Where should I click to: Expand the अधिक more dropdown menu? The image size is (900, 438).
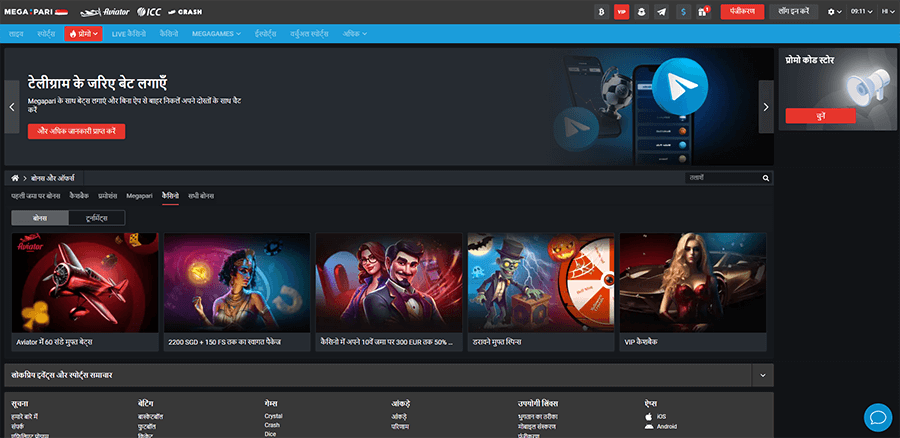354,34
